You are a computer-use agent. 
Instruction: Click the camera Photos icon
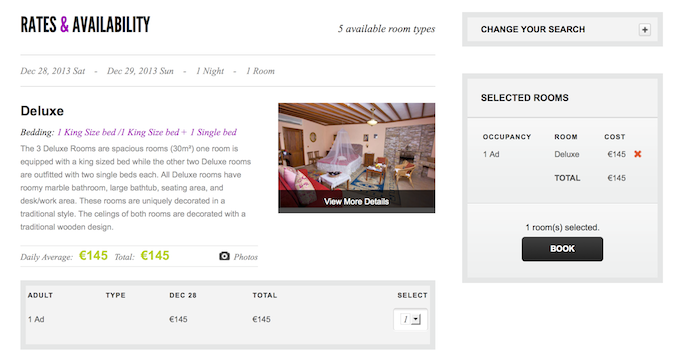coord(224,256)
